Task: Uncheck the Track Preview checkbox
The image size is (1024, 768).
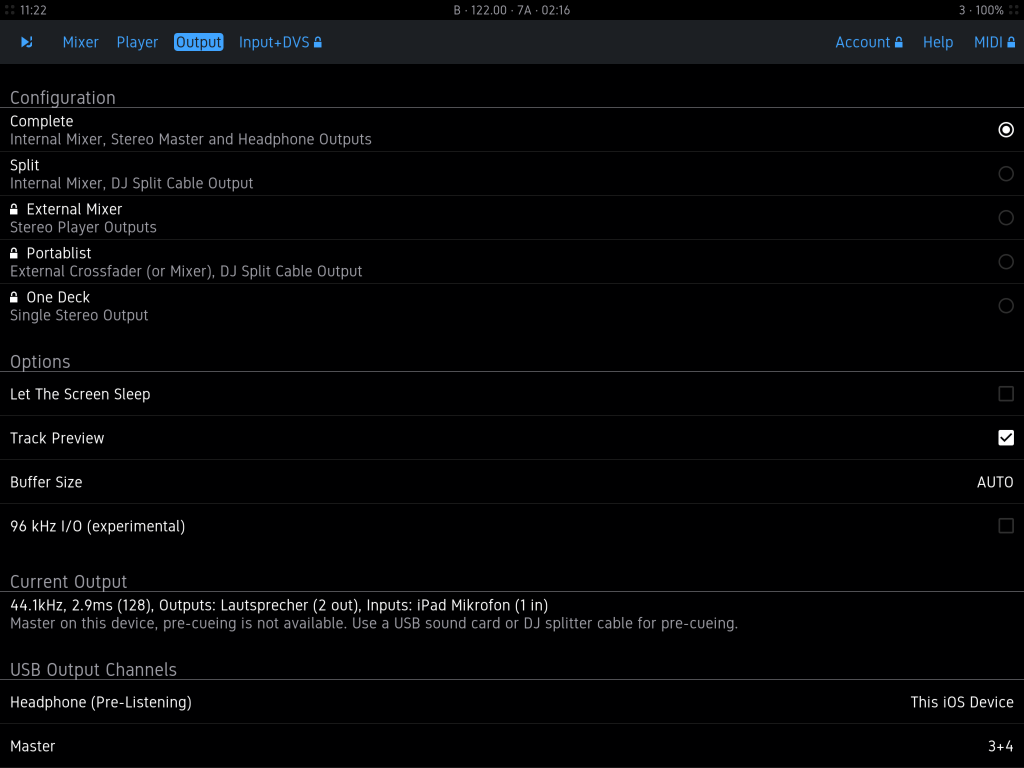Action: pos(1005,438)
